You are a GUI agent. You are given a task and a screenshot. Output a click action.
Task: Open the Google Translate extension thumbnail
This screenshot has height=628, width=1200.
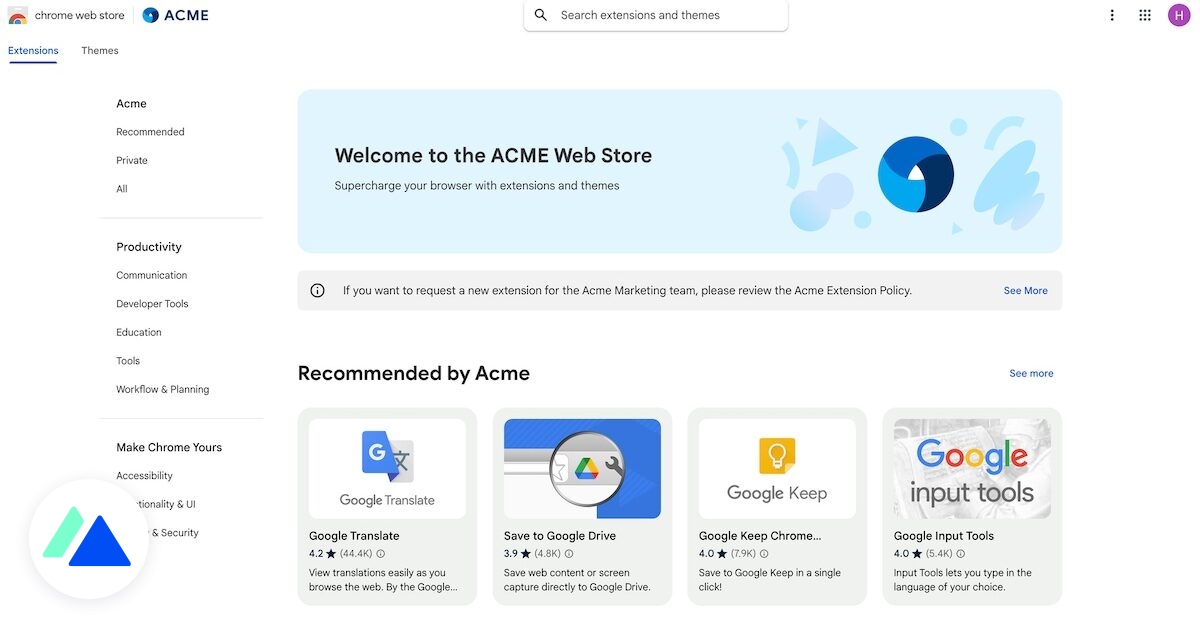click(387, 468)
